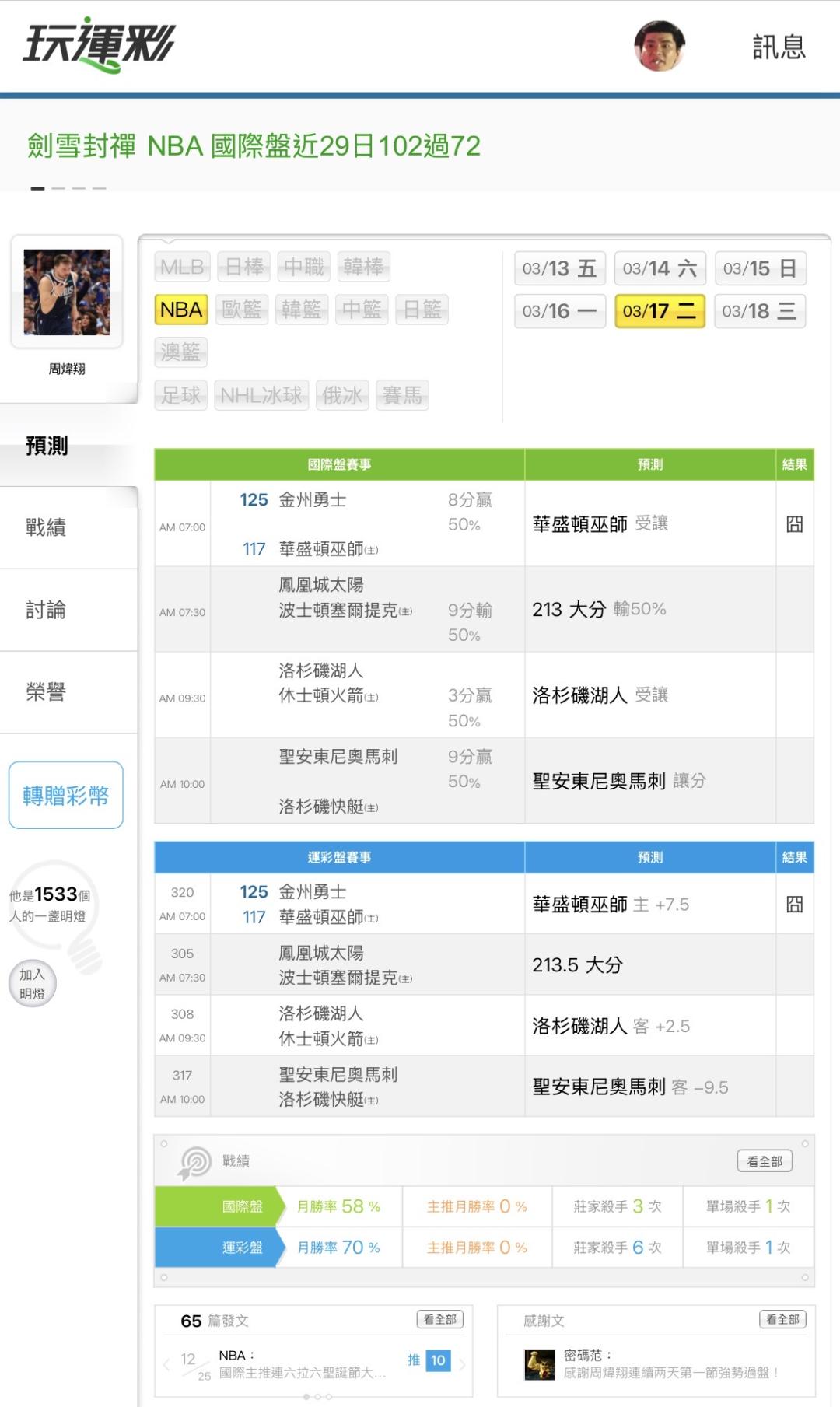This screenshot has height=1407, width=840.
Task: Open the user avatar in header
Action: click(660, 47)
